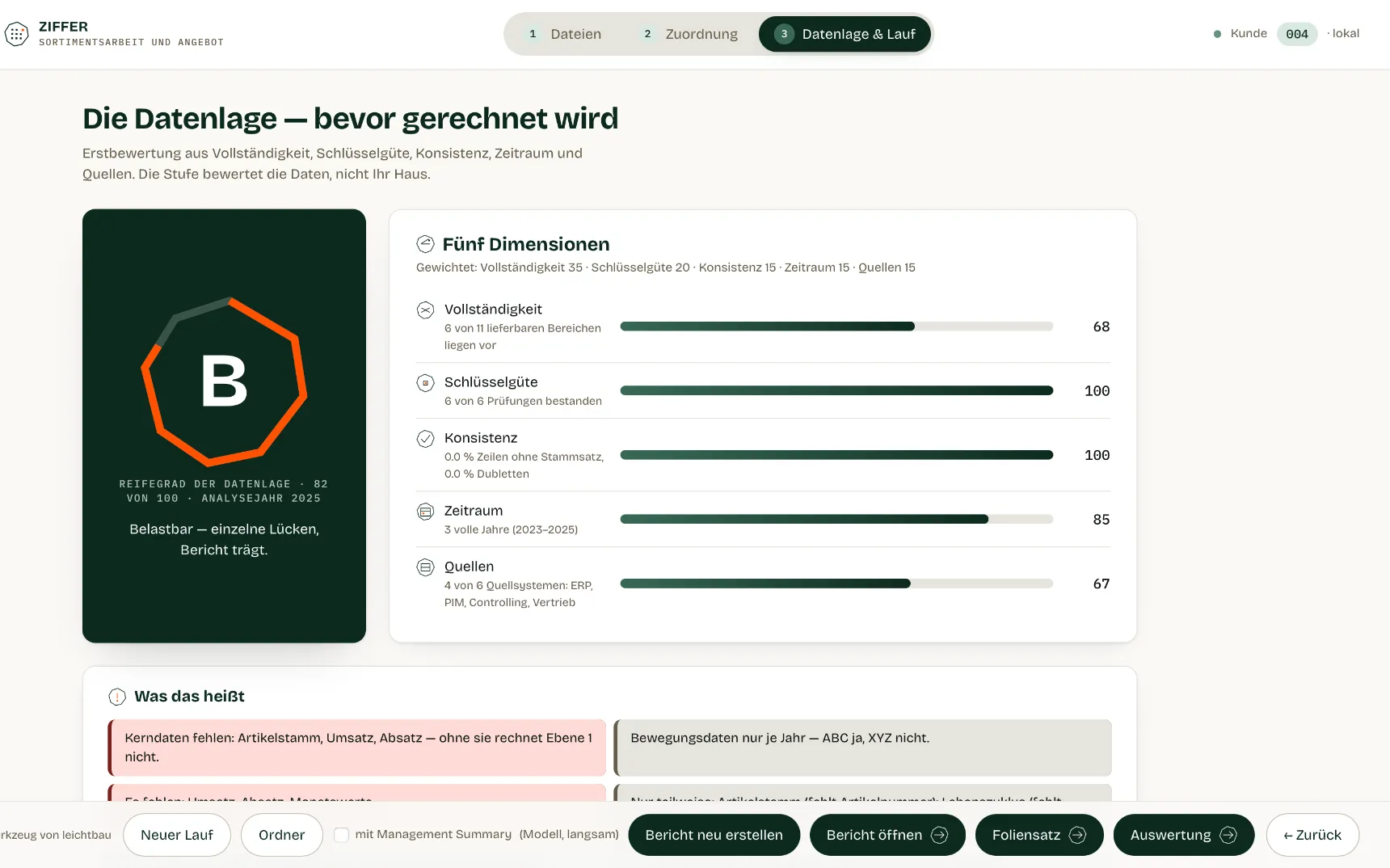Start a Neuer Lauf
The height and width of the screenshot is (868, 1390).
[x=177, y=835]
